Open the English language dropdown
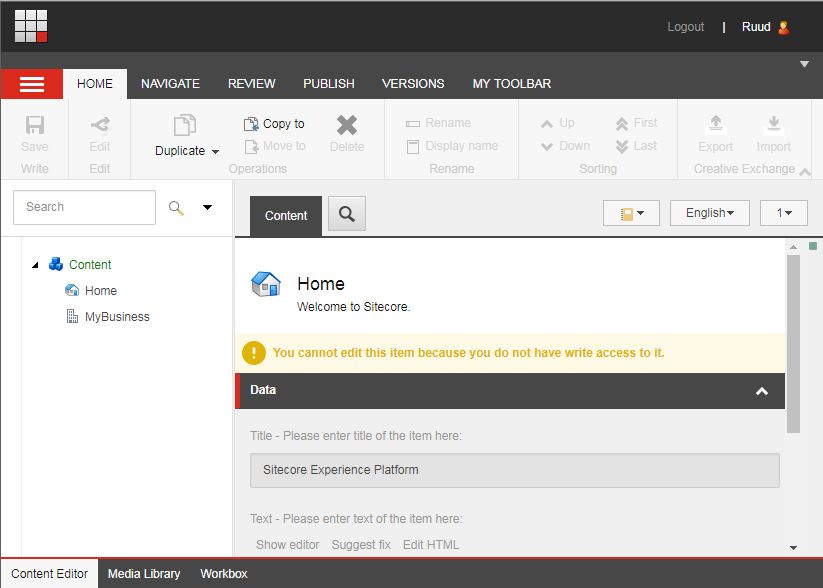The width and height of the screenshot is (823, 588). click(x=710, y=213)
